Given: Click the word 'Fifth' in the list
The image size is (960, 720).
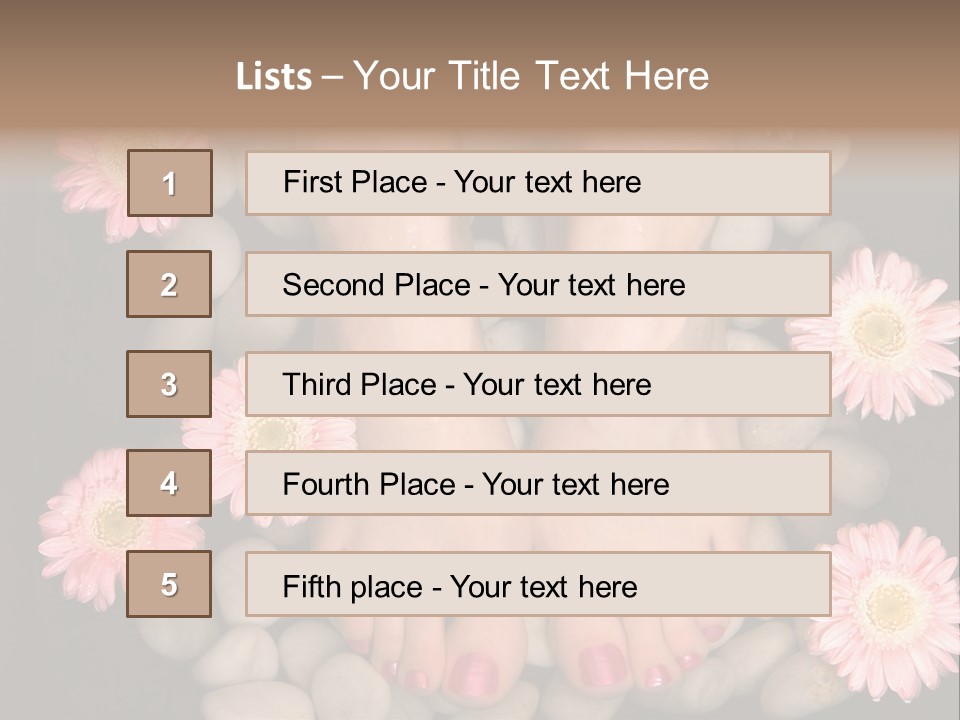Looking at the screenshot, I should 312,586.
